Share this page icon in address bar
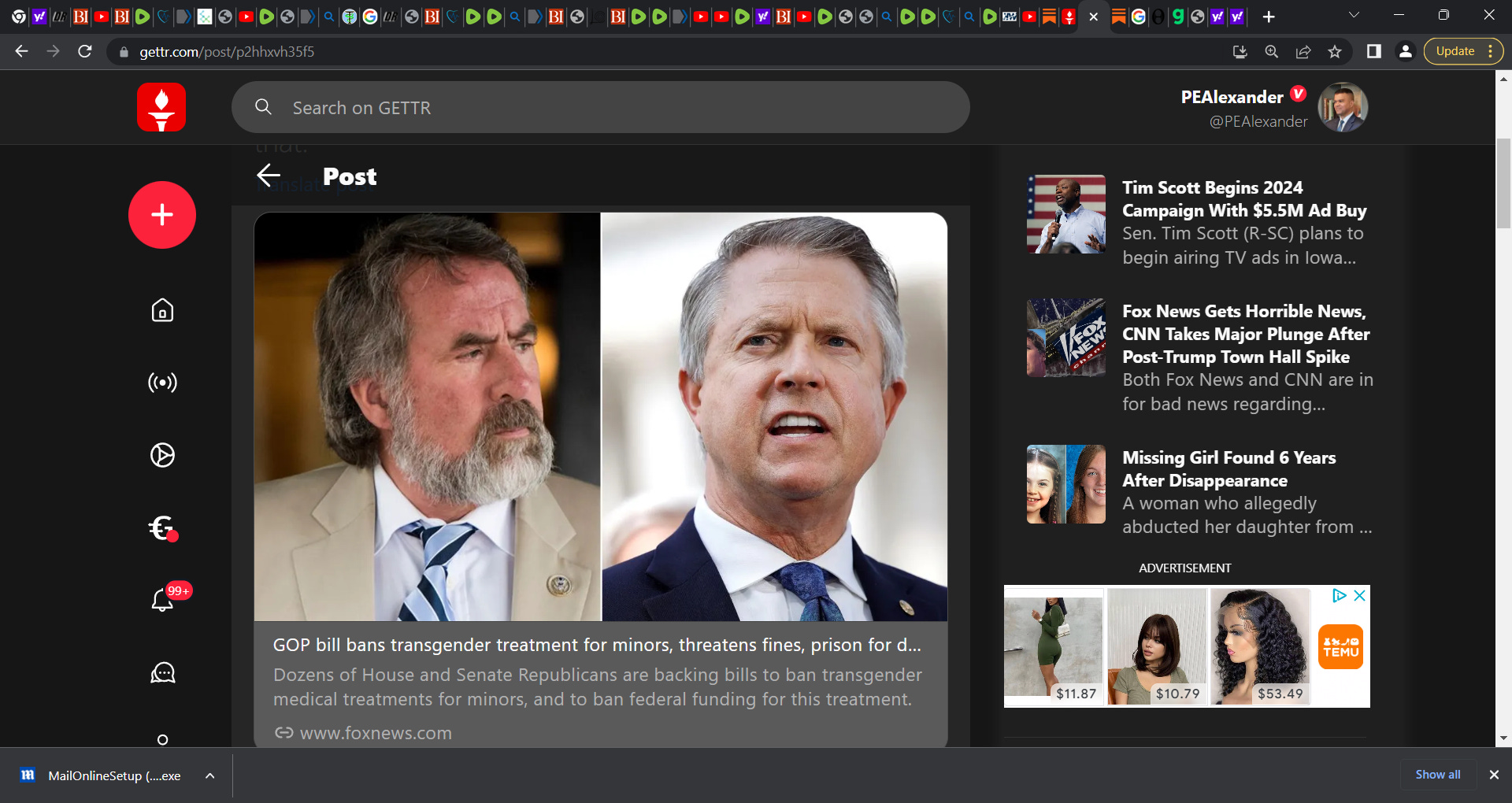 point(1303,51)
